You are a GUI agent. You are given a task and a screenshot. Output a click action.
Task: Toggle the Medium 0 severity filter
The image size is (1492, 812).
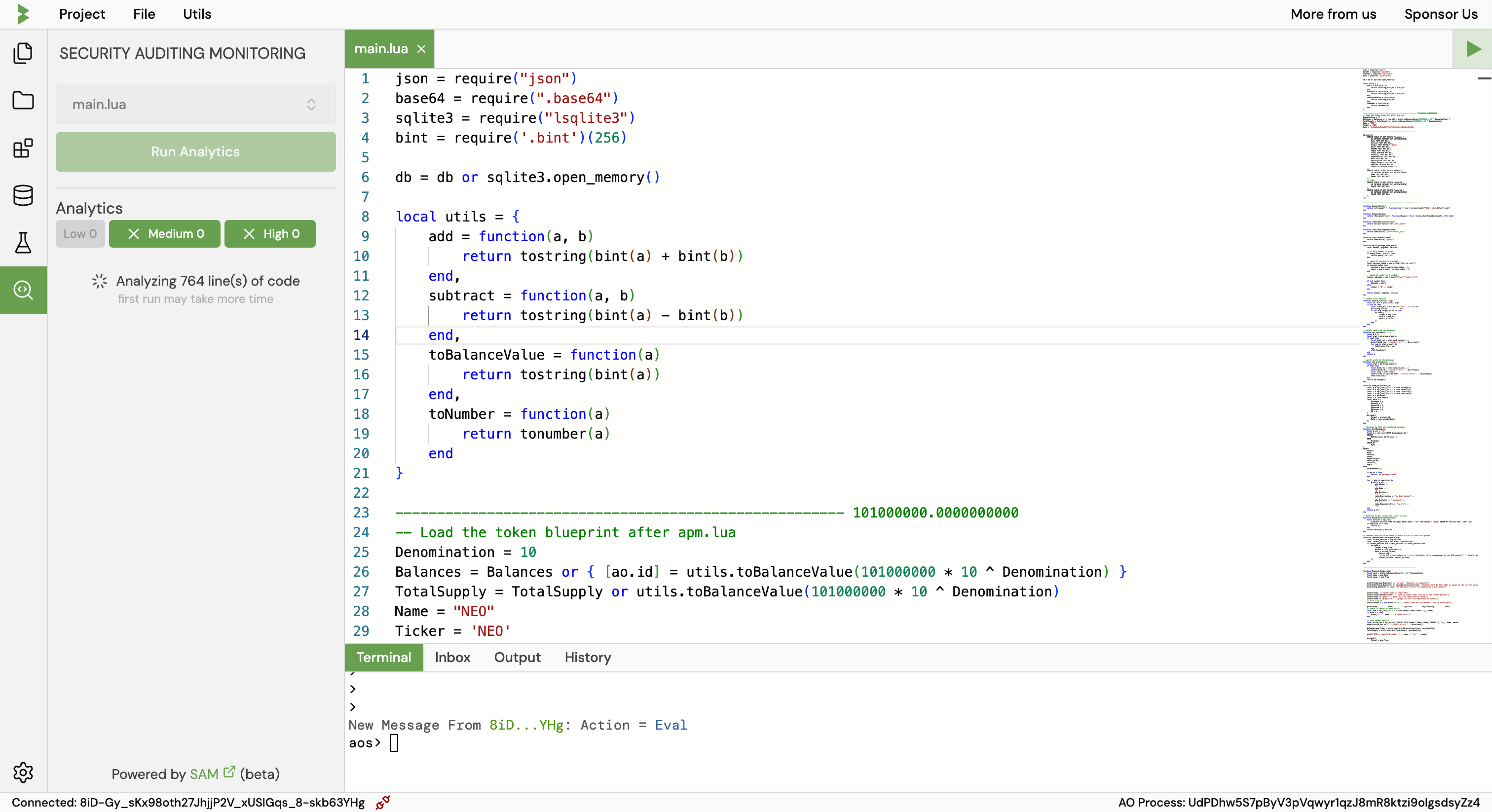coord(164,233)
